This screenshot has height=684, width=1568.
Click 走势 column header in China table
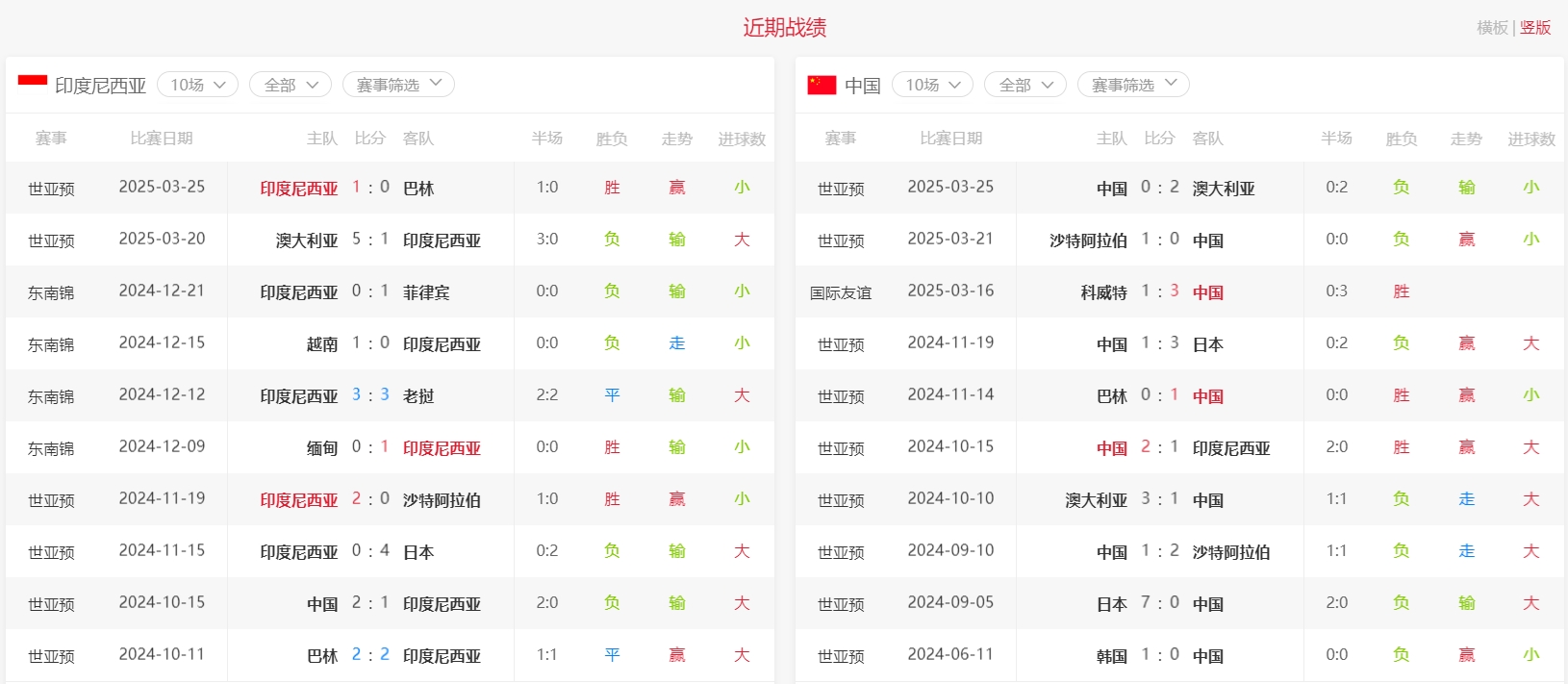1466,139
